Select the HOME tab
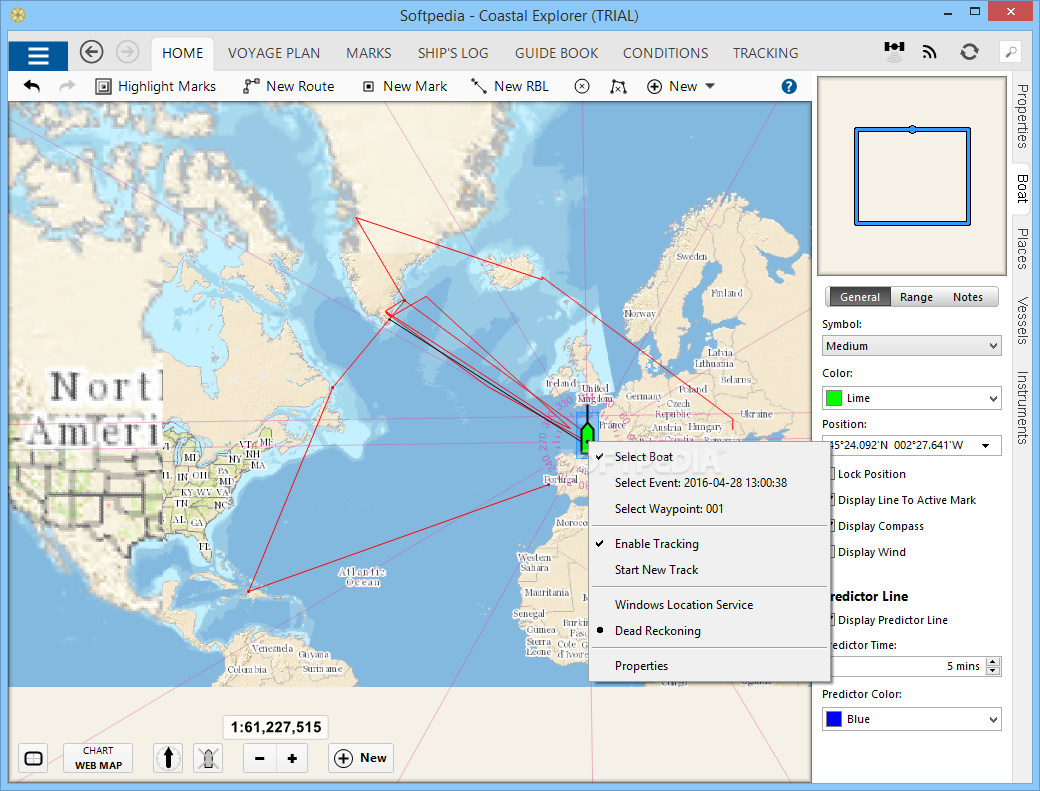The height and width of the screenshot is (791, 1040). pos(182,53)
